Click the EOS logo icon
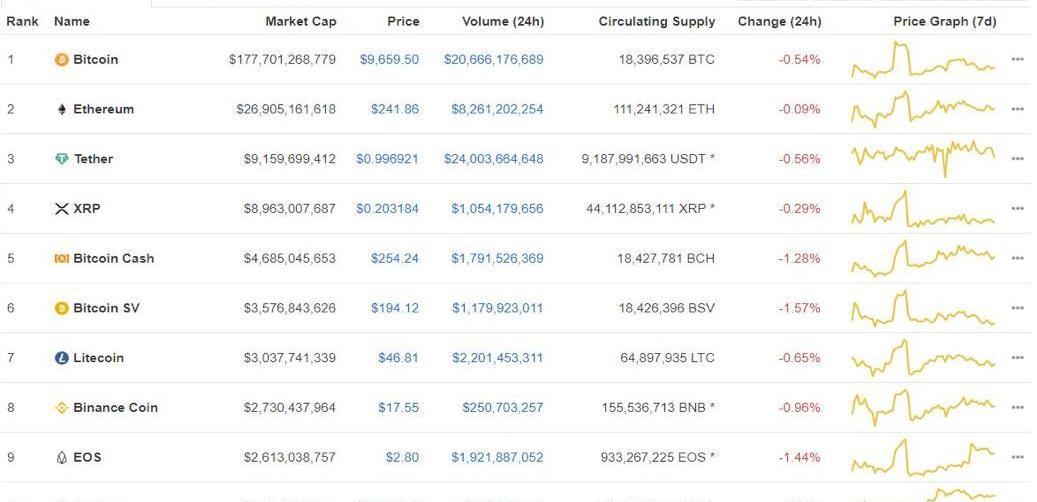The width and height of the screenshot is (1037, 502). (x=62, y=458)
